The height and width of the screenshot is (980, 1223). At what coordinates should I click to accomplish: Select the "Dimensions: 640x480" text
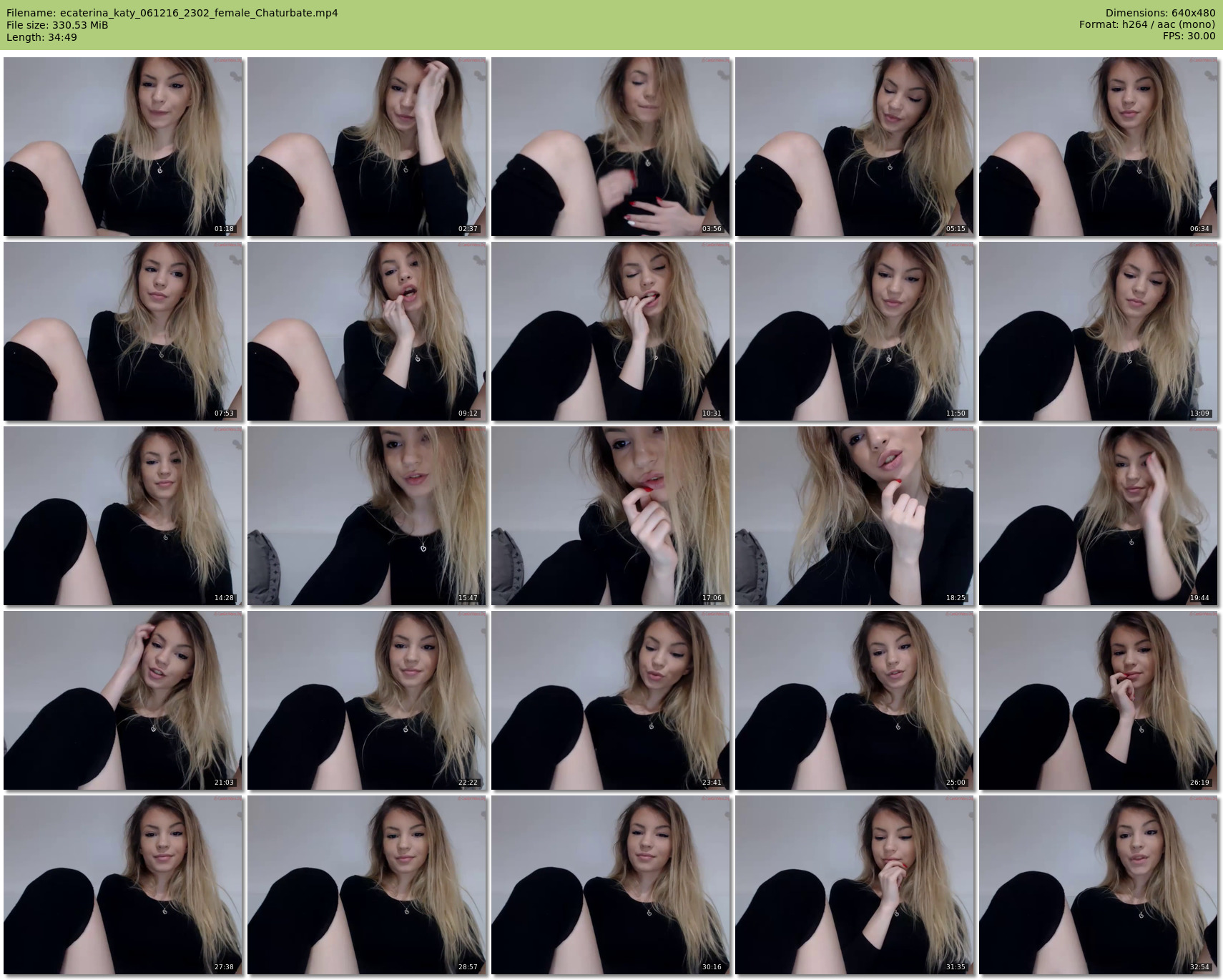point(1160,13)
